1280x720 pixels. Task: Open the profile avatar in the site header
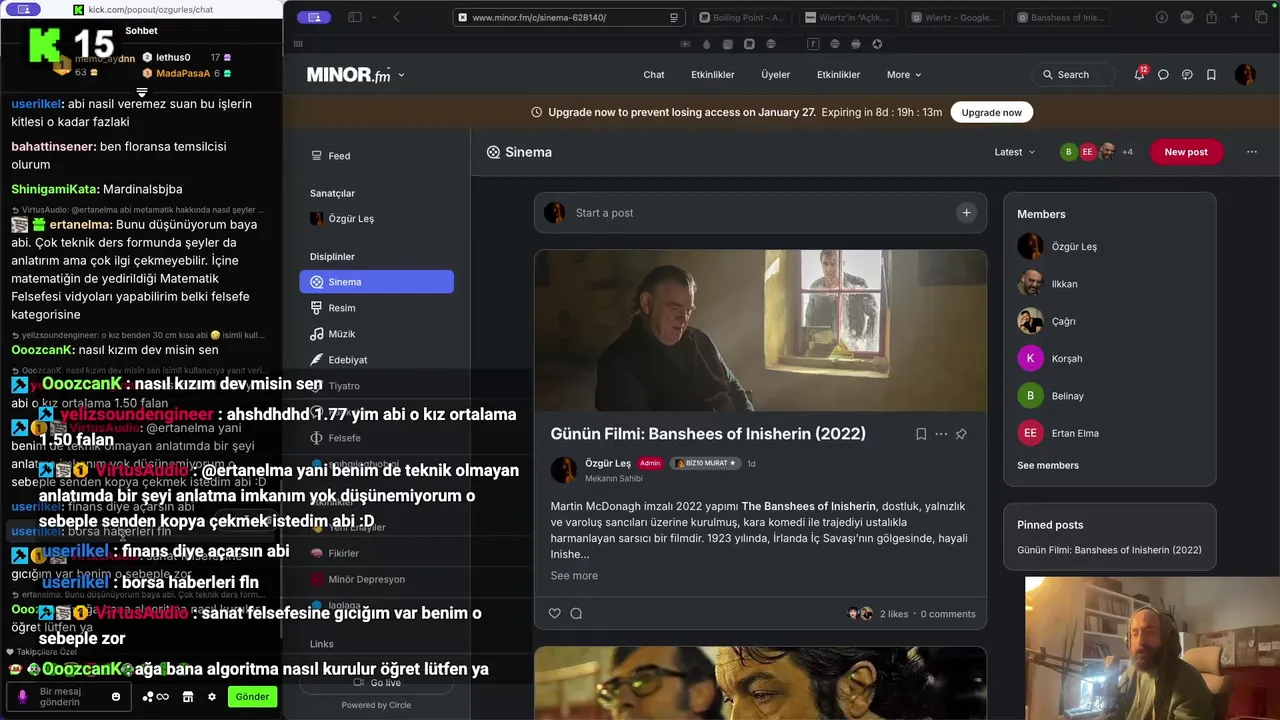tap(1245, 74)
